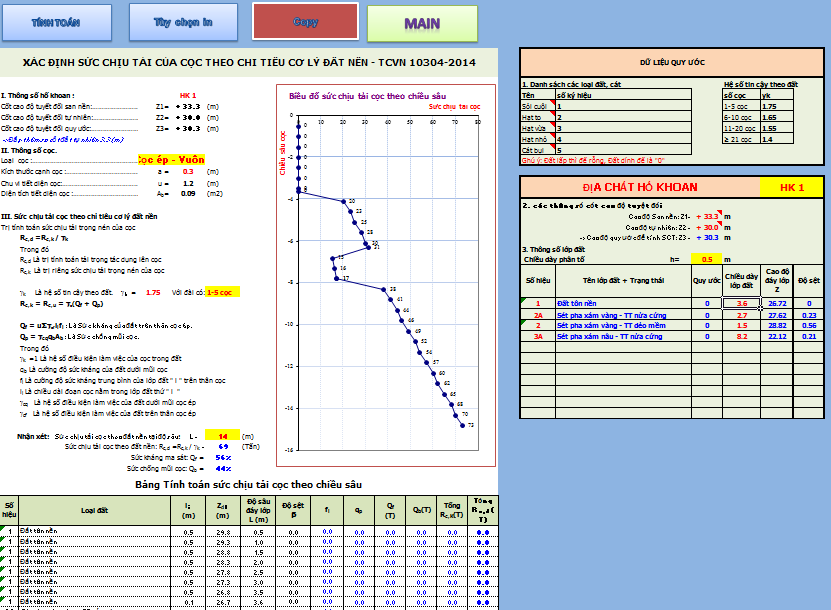Select the cross-section area value 0.09
This screenshot has height=610, width=831.
click(188, 194)
